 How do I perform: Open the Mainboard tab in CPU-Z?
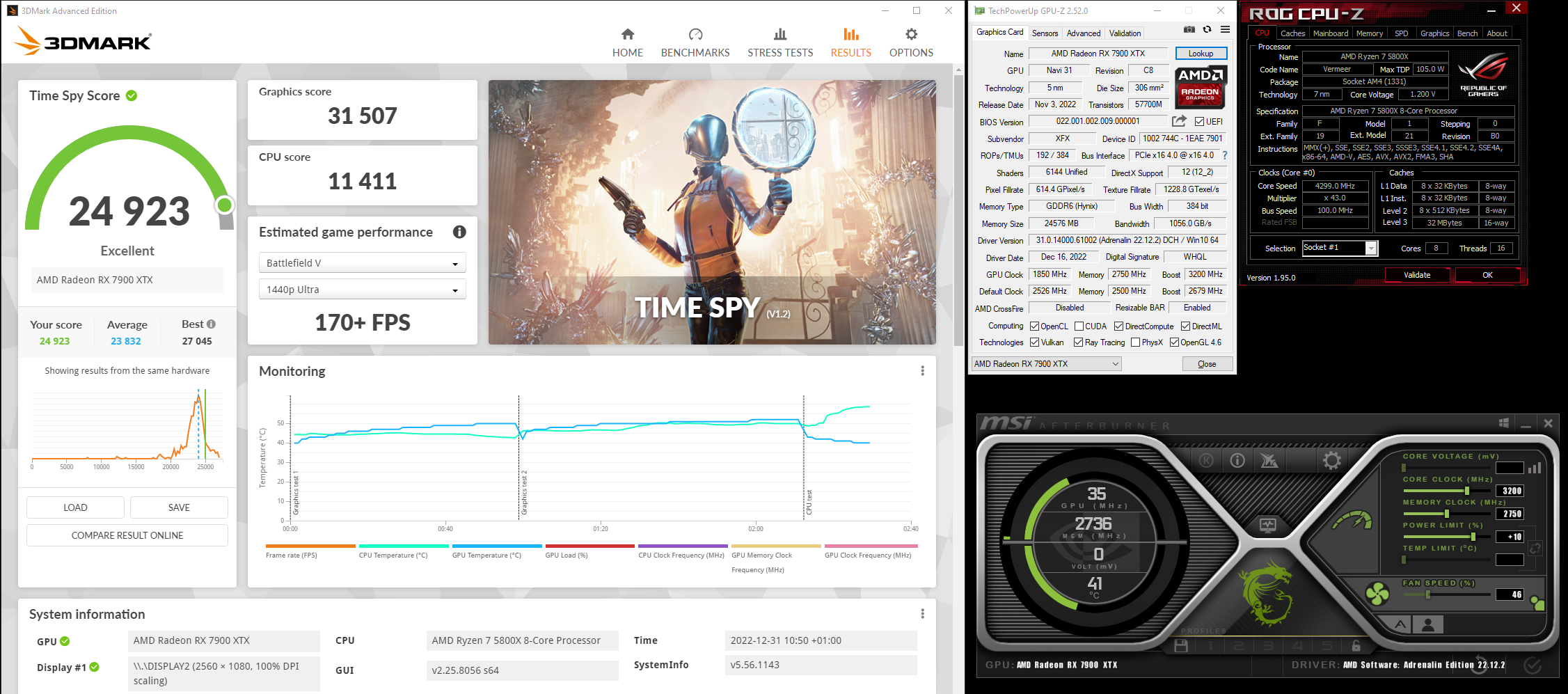pyautogui.click(x=1331, y=33)
